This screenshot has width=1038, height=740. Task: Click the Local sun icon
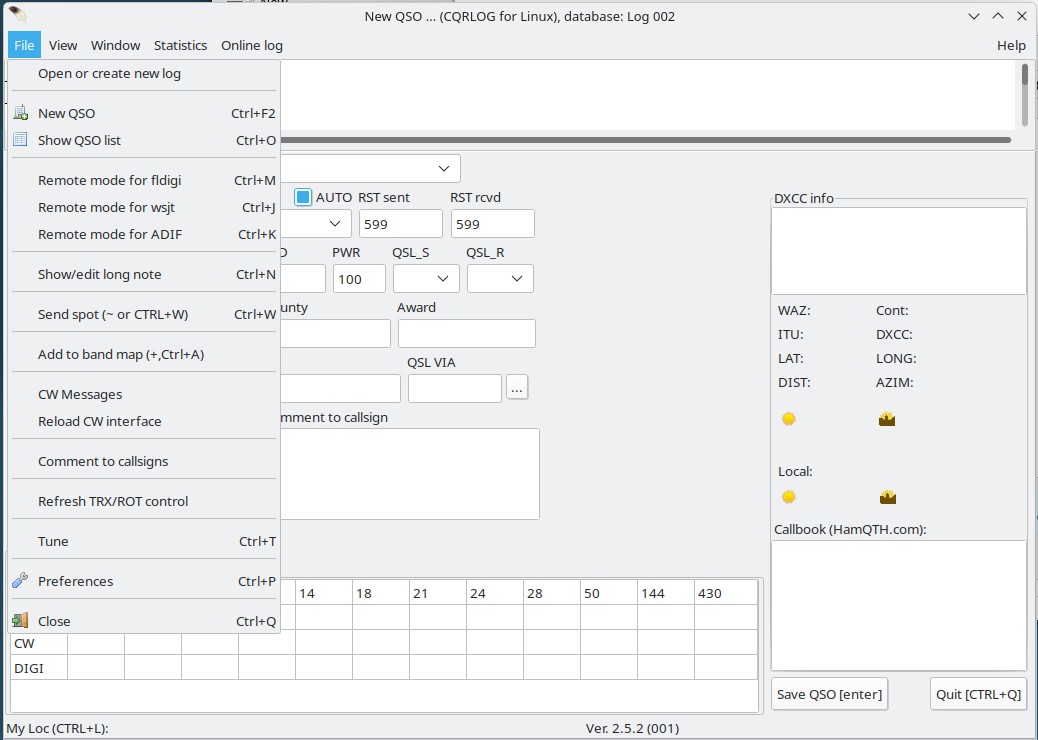click(788, 497)
